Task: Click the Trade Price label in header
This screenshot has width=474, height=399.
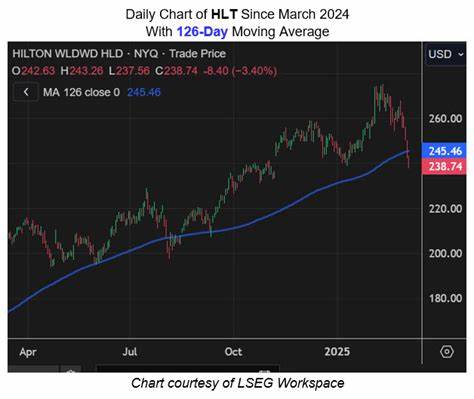Action: [x=197, y=54]
